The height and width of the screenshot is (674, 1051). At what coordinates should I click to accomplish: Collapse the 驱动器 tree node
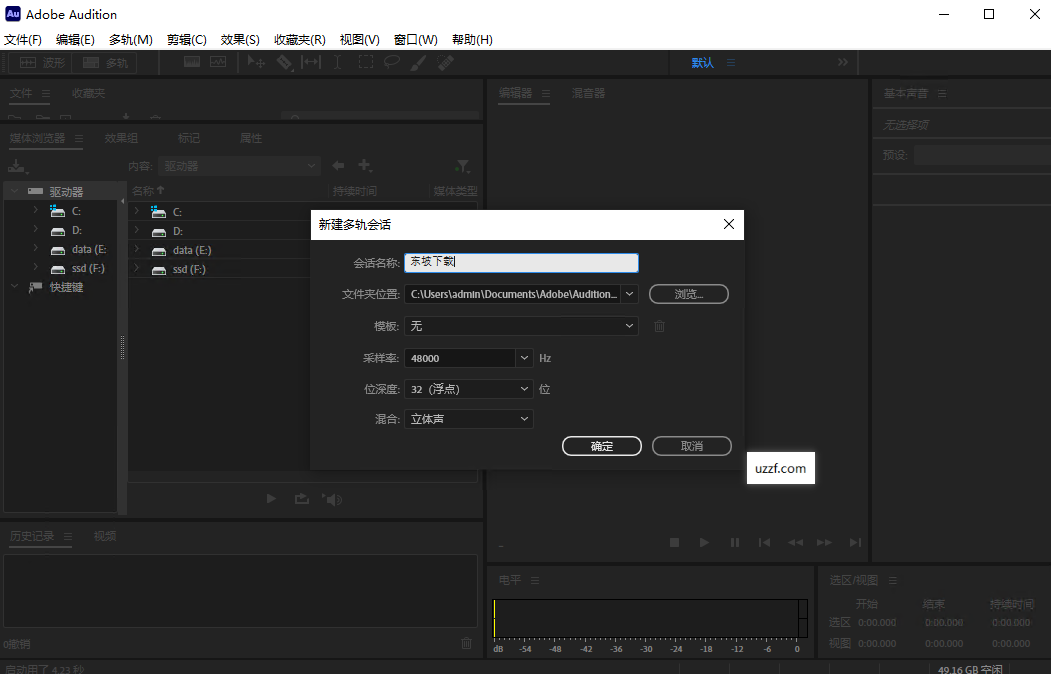click(16, 190)
